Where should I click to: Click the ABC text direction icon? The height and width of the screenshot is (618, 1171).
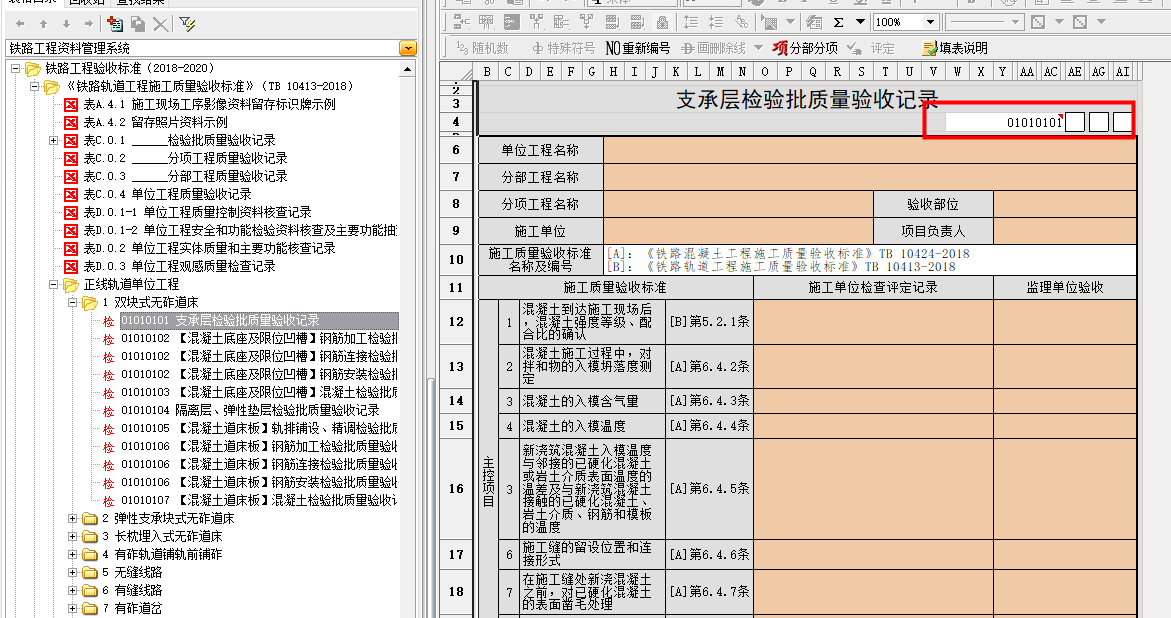(x=742, y=22)
